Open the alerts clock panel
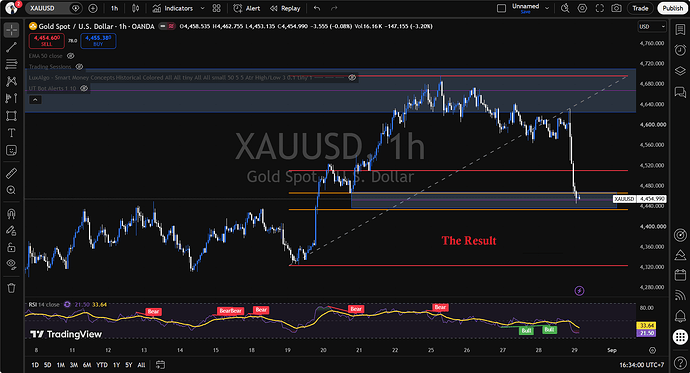Image resolution: width=690 pixels, height=373 pixels. point(680,50)
